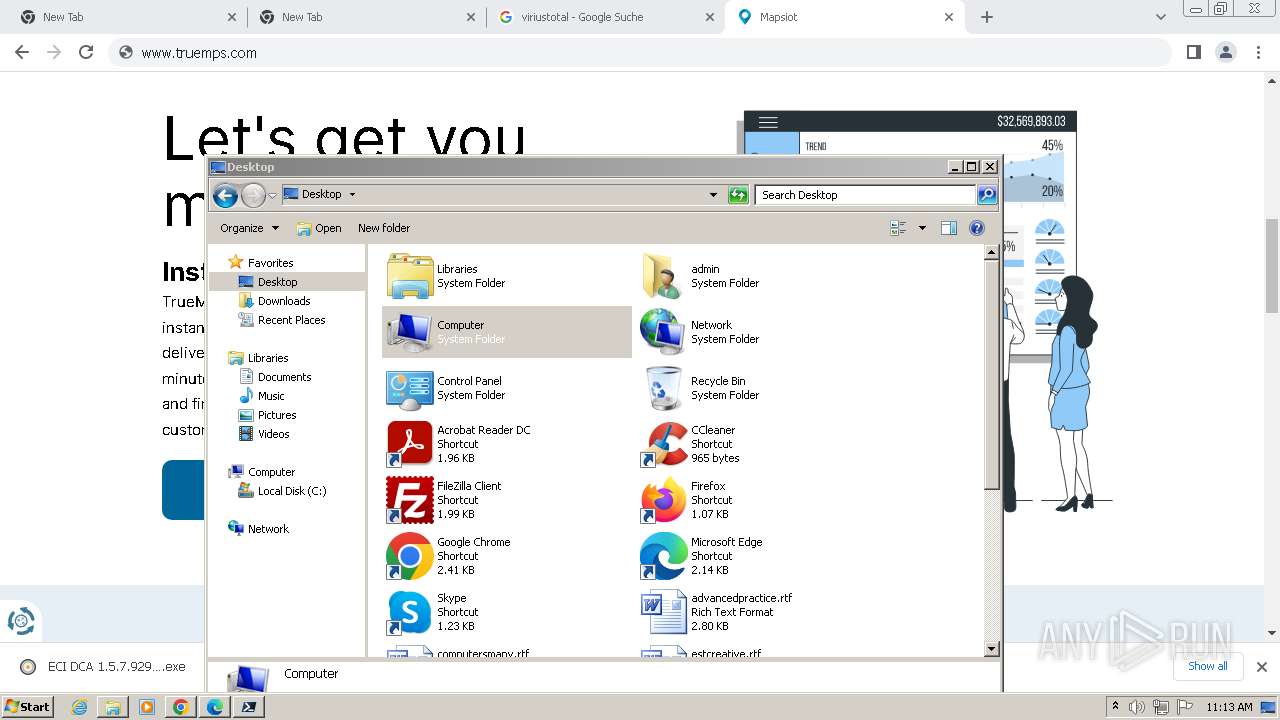The height and width of the screenshot is (720, 1280).
Task: Select Desktop in navigation pane
Action: (x=277, y=282)
